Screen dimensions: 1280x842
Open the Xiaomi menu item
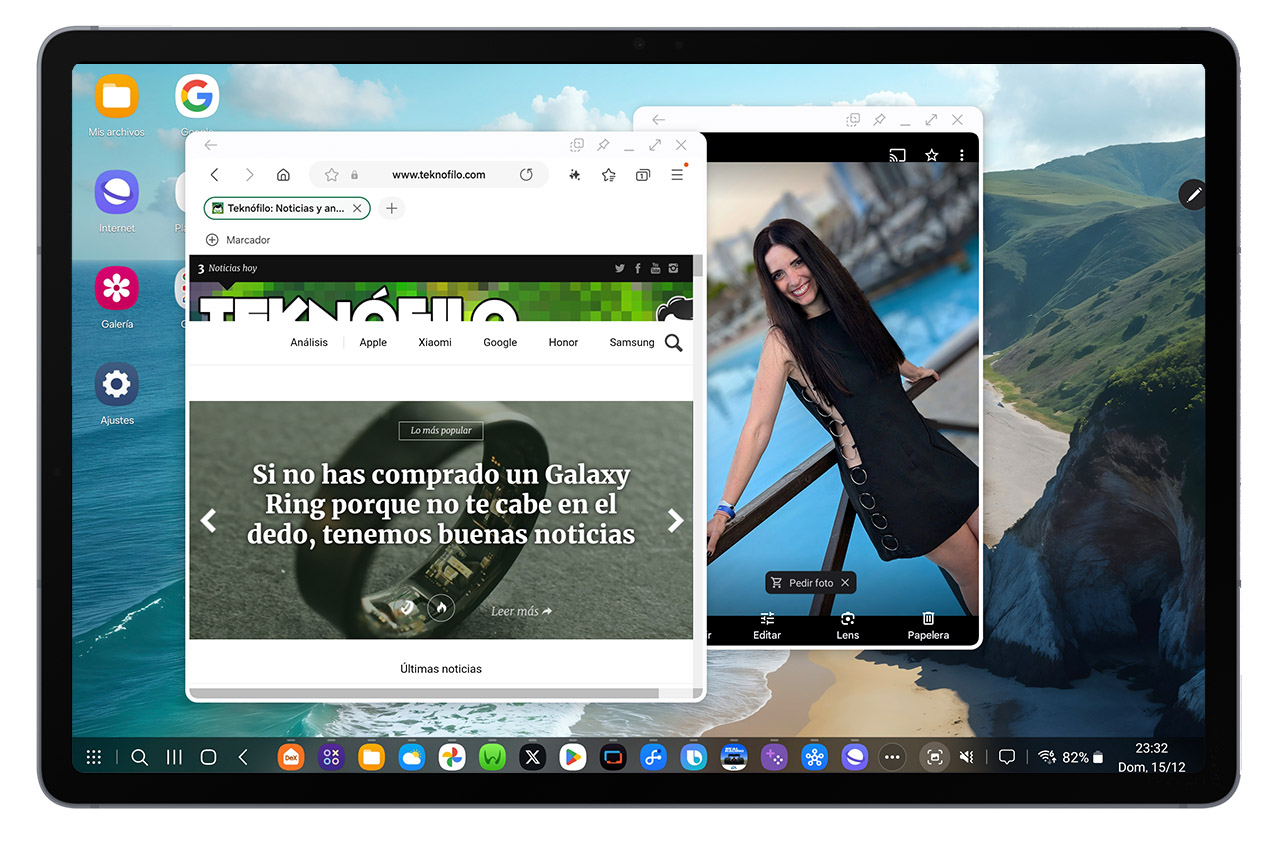[435, 342]
